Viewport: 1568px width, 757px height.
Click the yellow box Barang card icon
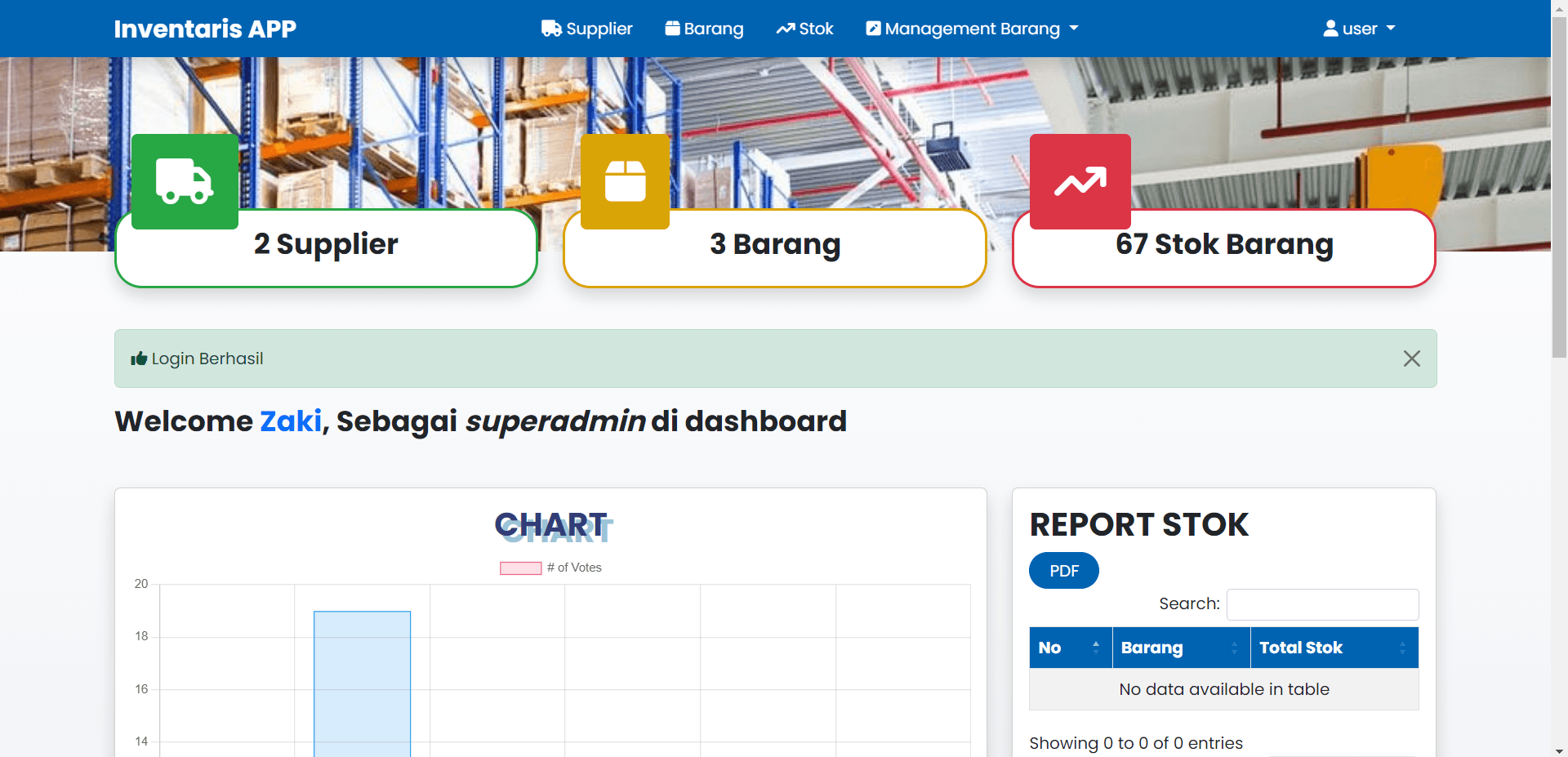pyautogui.click(x=625, y=181)
